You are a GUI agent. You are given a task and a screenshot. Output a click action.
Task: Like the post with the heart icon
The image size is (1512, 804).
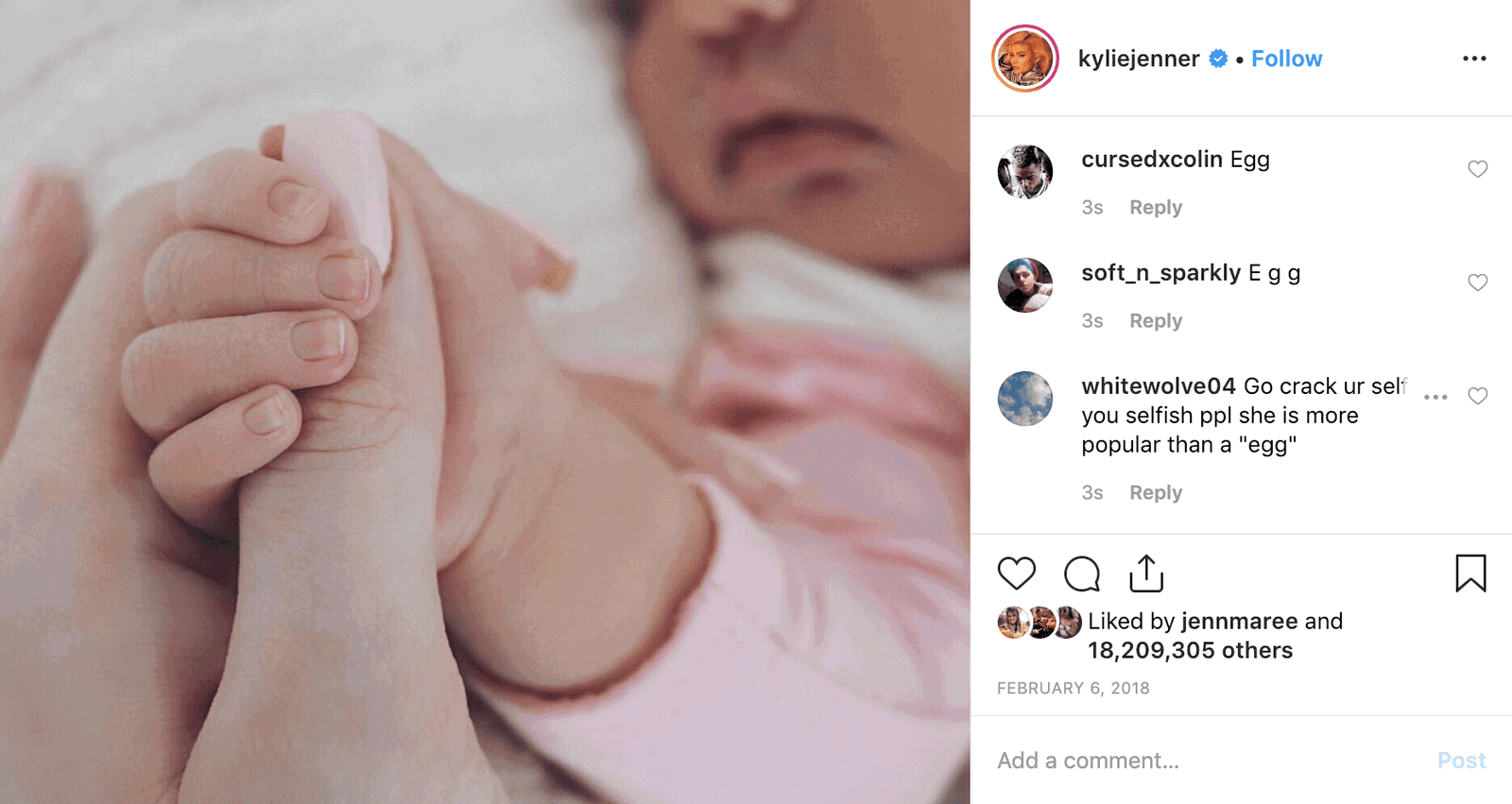pos(1017,573)
